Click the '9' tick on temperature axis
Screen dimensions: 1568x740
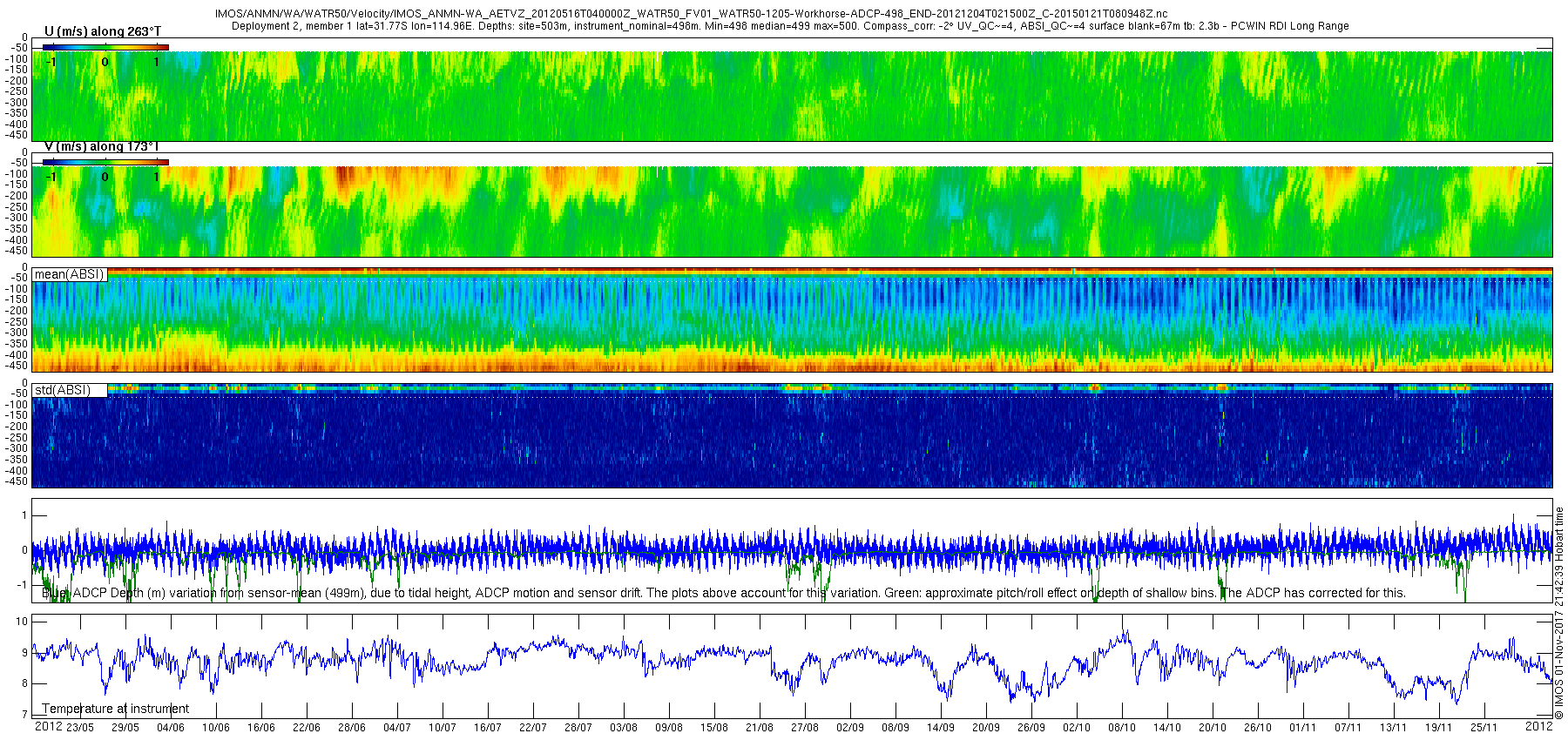point(25,653)
